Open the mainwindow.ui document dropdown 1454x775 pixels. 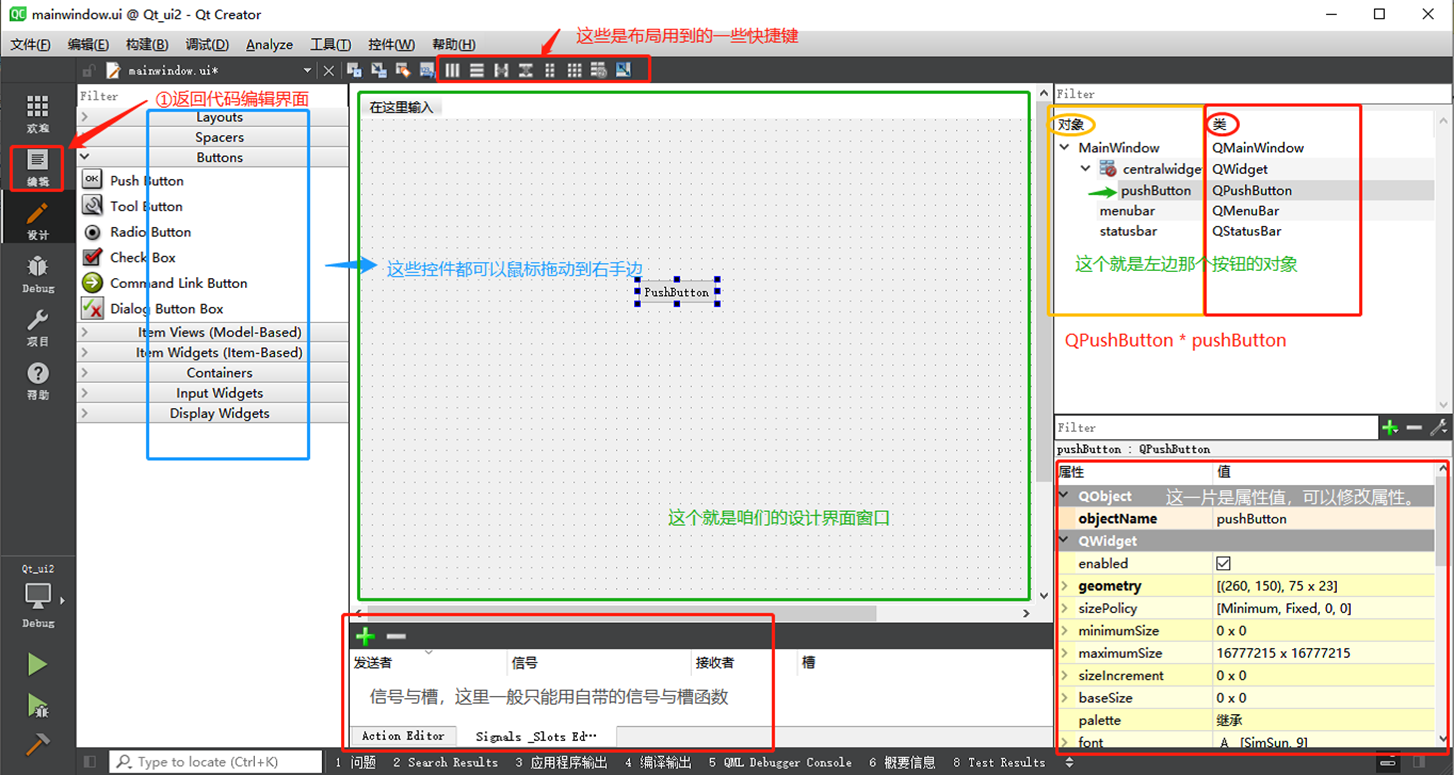(x=308, y=70)
